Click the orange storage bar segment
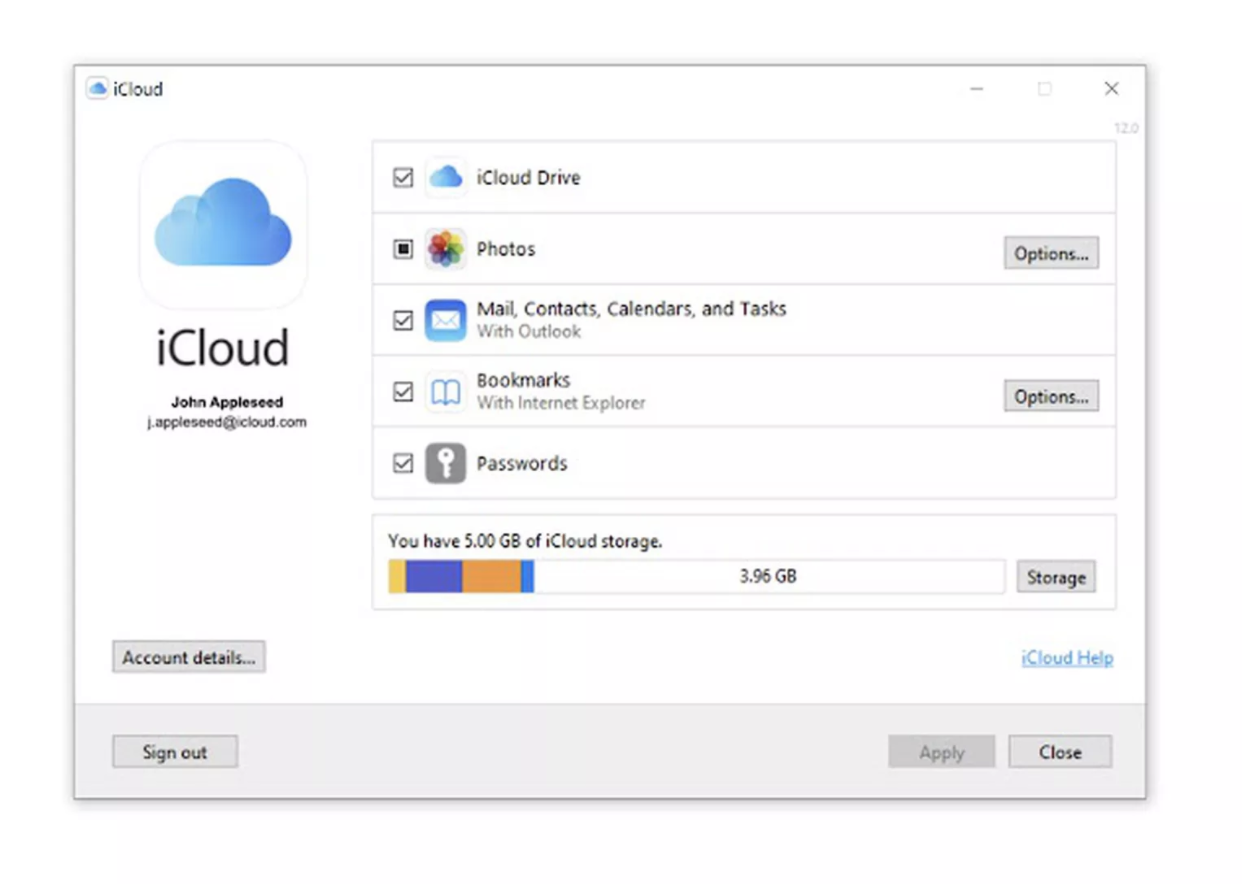This screenshot has width=1242, height=884. (x=492, y=577)
